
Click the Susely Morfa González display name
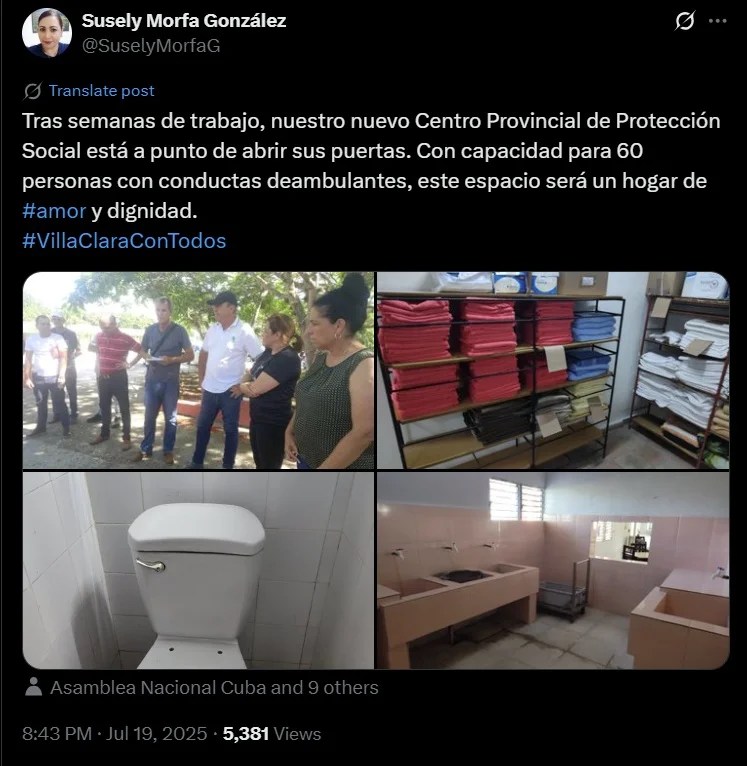click(184, 21)
